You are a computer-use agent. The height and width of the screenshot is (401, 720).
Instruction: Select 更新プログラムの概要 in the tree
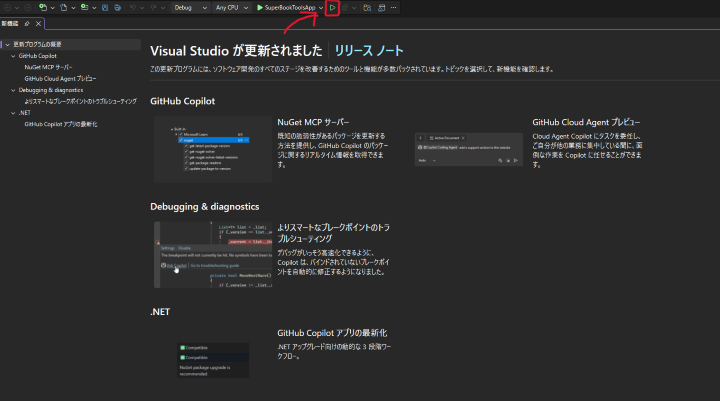pyautogui.click(x=37, y=45)
